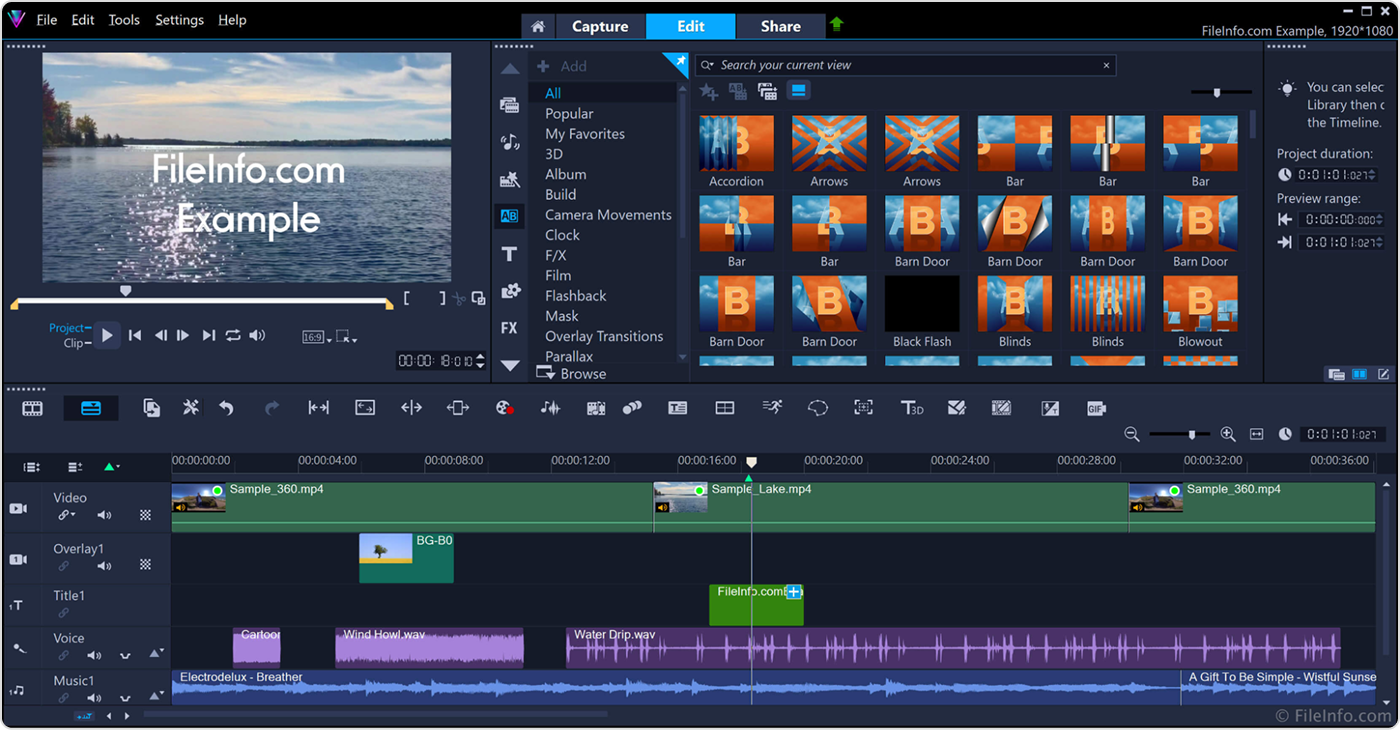This screenshot has height=730, width=1400.
Task: Toggle Video track transparency checkerboard
Action: tap(145, 515)
